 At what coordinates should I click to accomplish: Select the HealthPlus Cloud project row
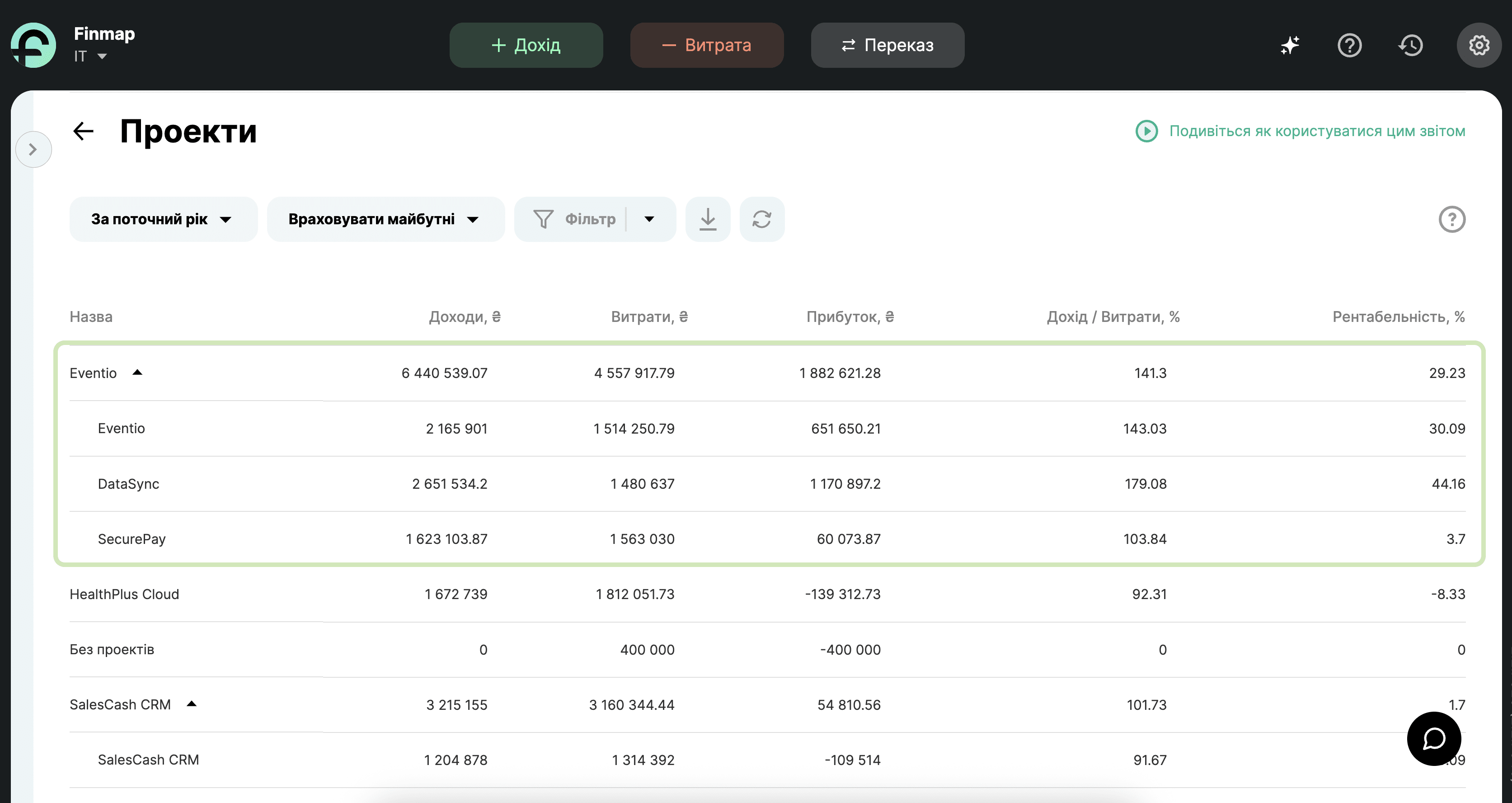[x=767, y=594]
